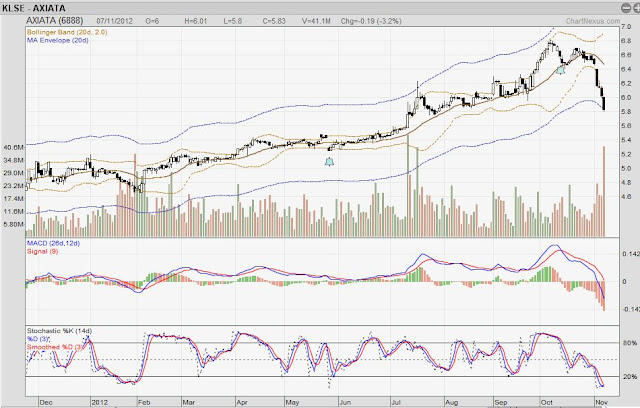The height and width of the screenshot is (408, 640).
Task: Click the last candlestick near 5.8 in November
Action: point(604,104)
